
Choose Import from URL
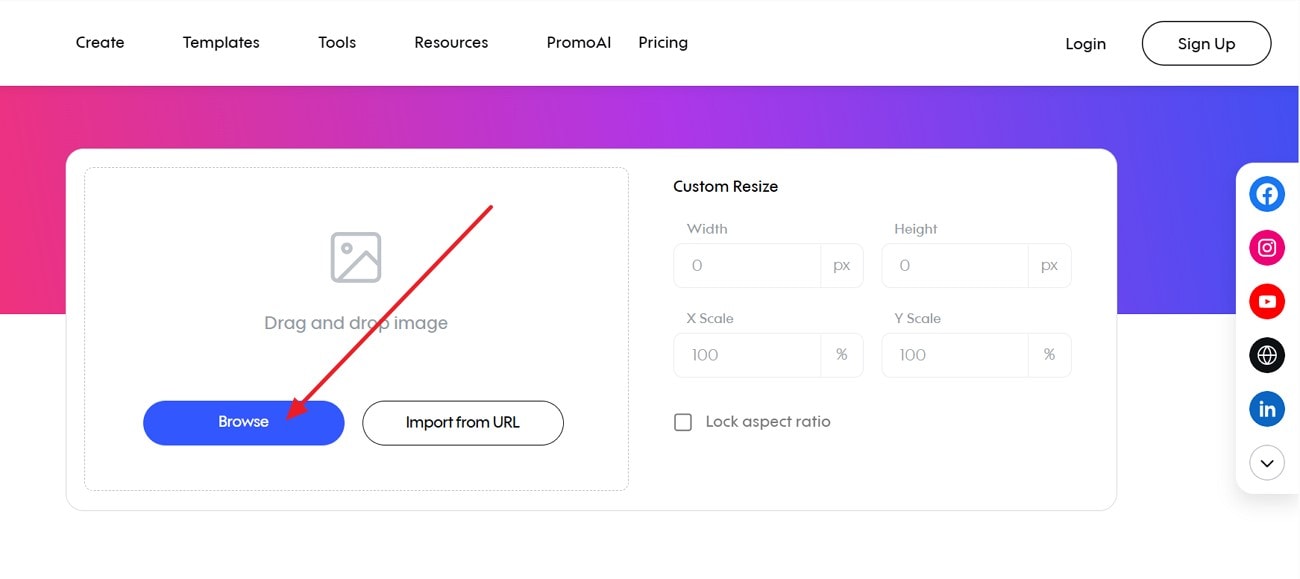pos(463,423)
